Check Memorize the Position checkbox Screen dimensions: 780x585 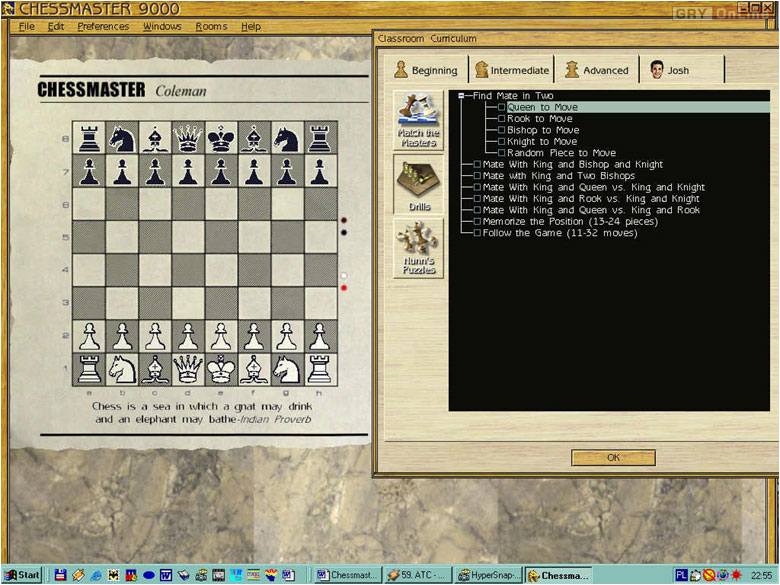tap(477, 221)
